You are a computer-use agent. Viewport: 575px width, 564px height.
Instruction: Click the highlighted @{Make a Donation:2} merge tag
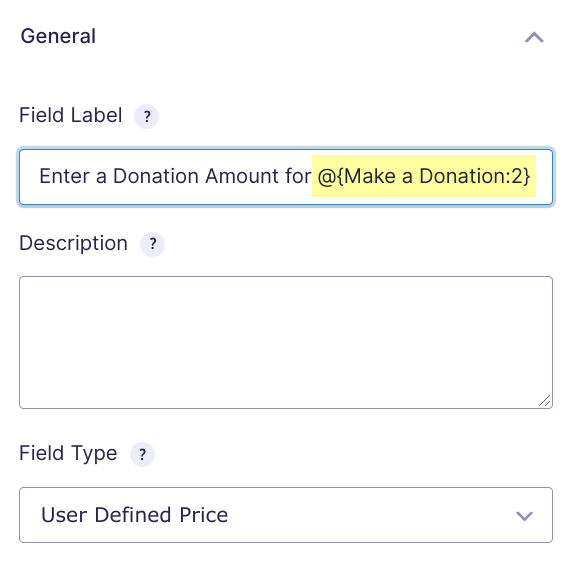tap(424, 176)
